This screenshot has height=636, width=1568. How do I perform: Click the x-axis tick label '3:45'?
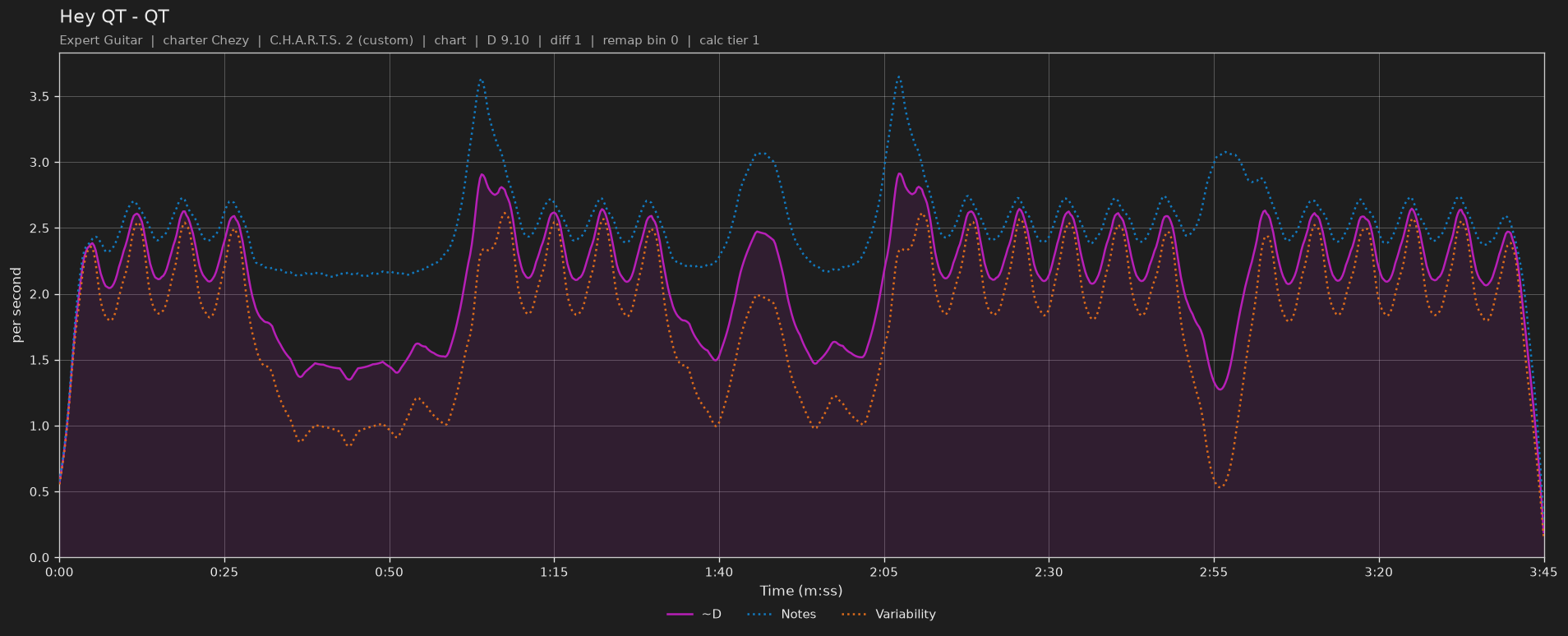click(x=1543, y=573)
